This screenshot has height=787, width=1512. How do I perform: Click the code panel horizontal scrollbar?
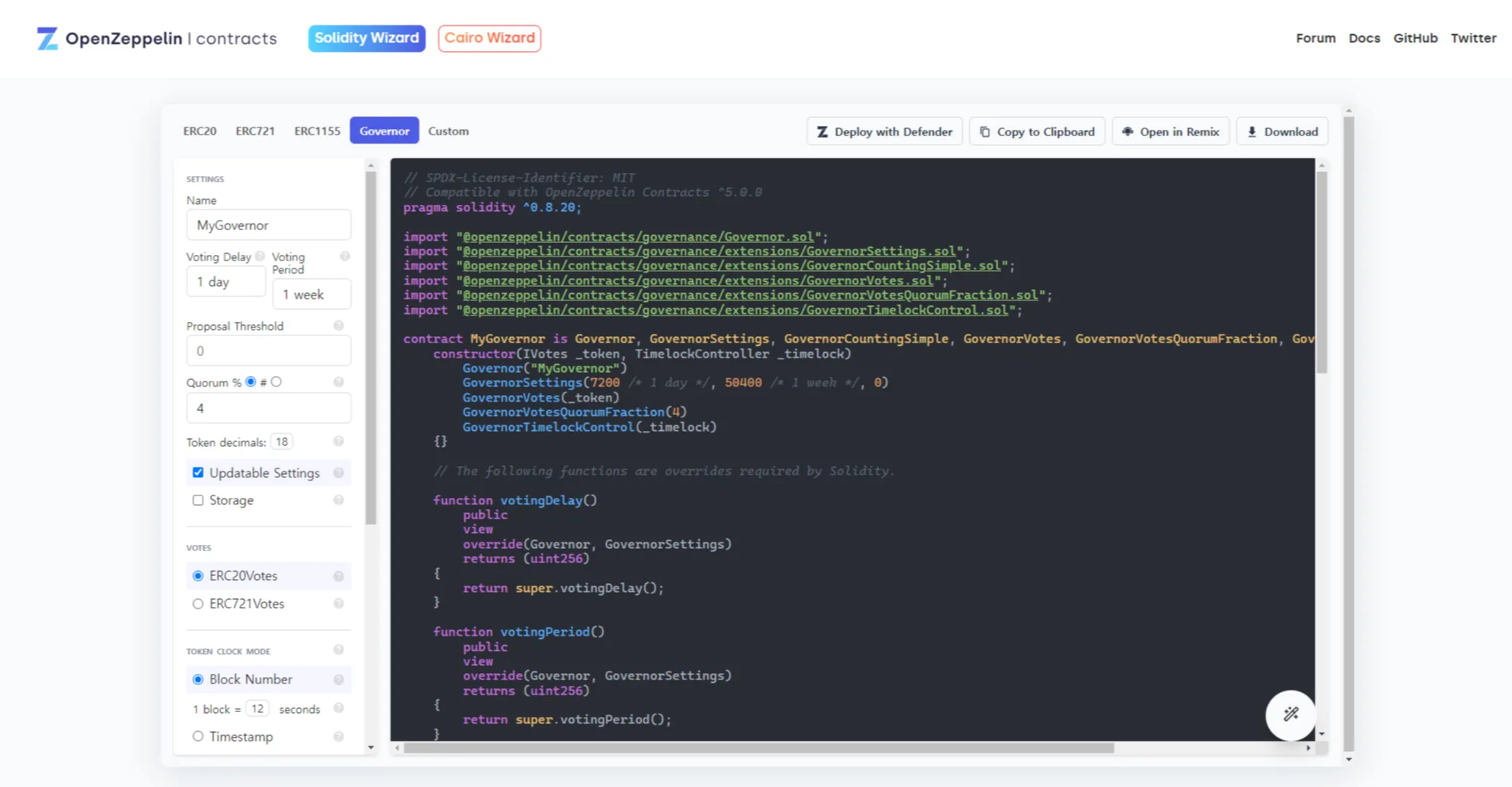(759, 748)
